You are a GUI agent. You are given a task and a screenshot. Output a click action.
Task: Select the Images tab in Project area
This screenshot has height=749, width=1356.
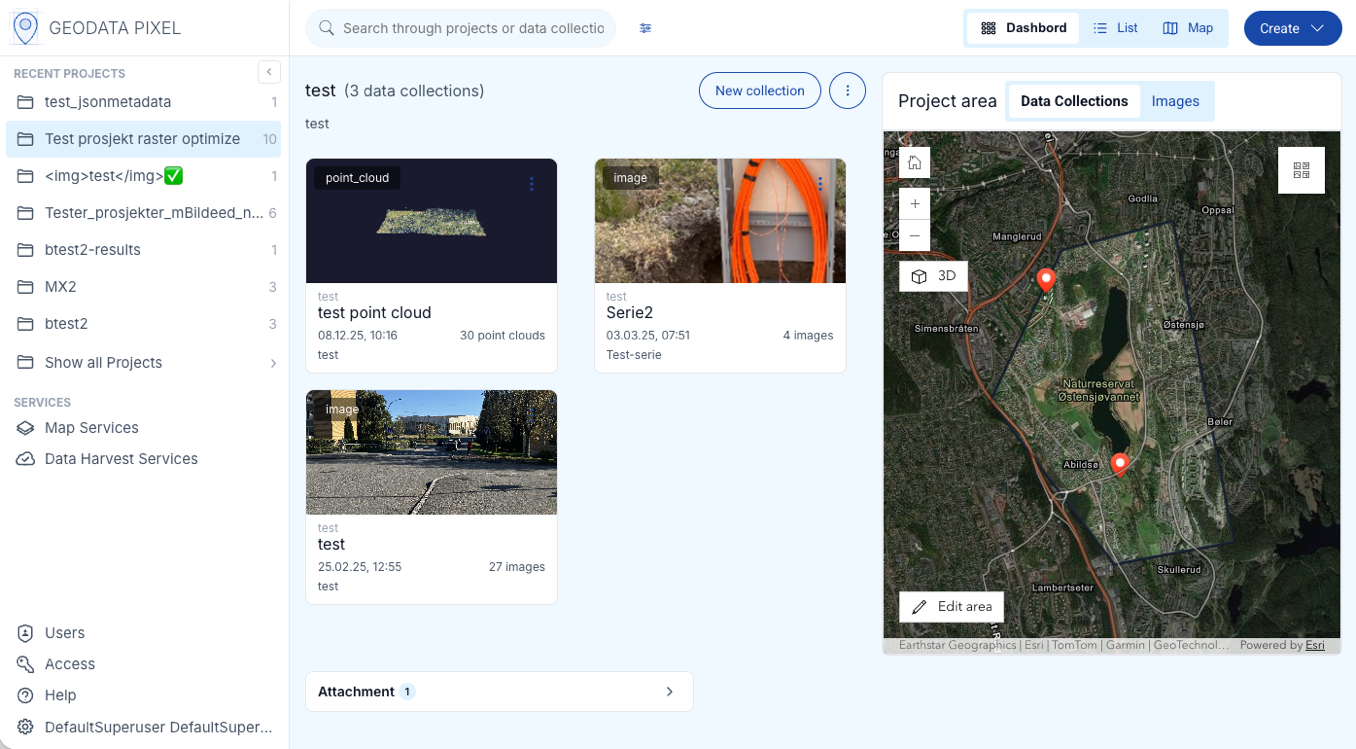[1175, 101]
